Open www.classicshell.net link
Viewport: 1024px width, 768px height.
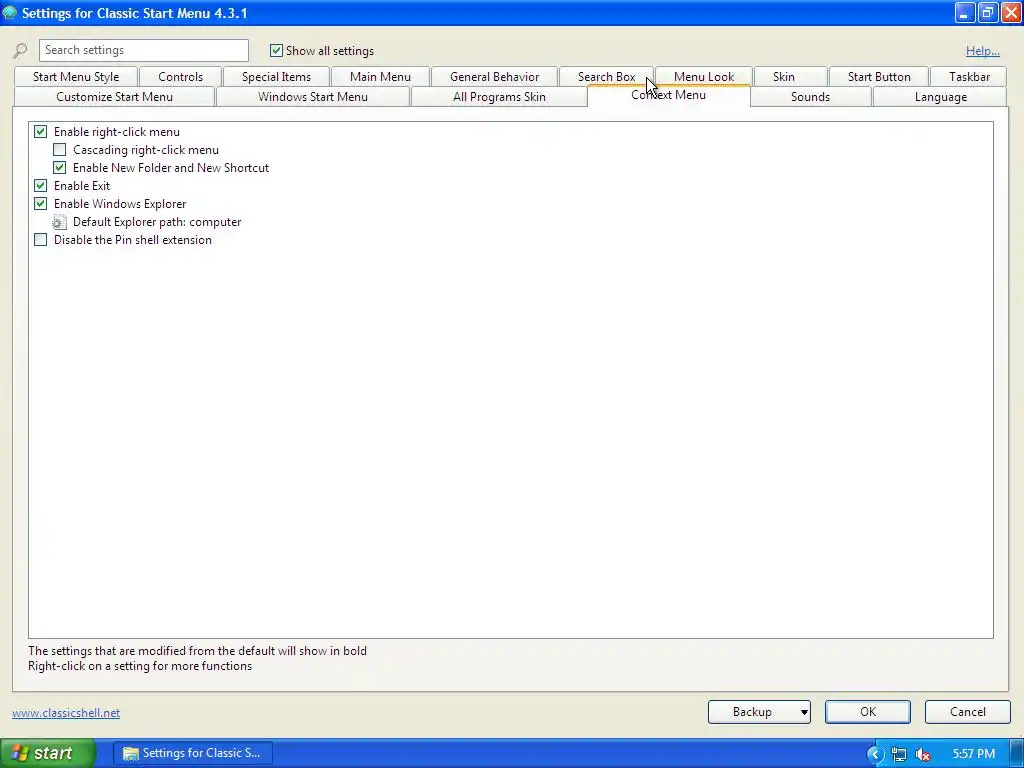66,713
